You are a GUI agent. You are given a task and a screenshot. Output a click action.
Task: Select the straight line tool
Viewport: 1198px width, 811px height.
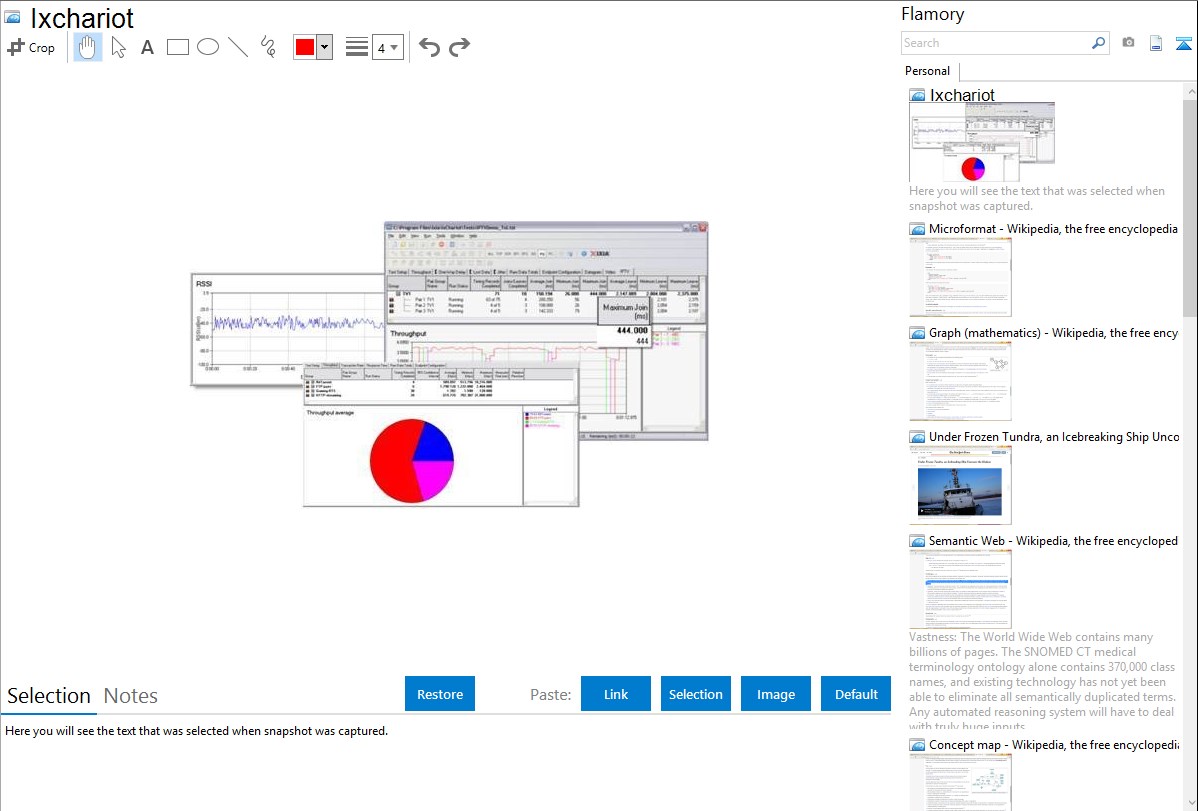click(x=238, y=47)
